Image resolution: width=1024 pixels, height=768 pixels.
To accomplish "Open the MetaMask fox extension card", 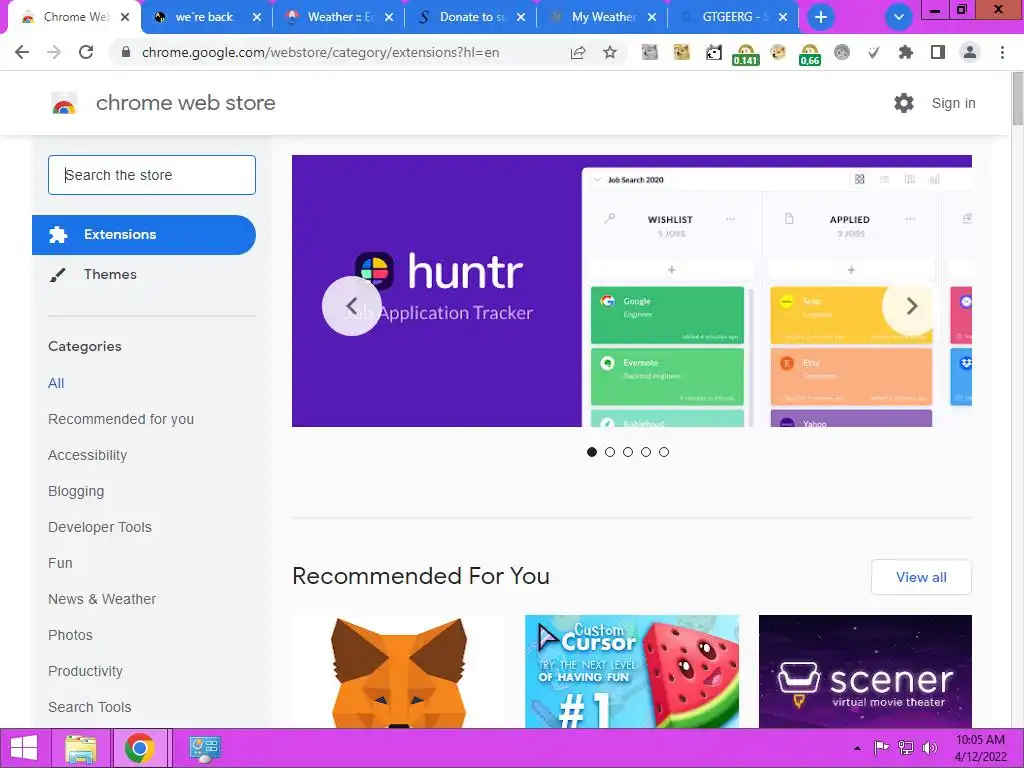I will coord(398,671).
